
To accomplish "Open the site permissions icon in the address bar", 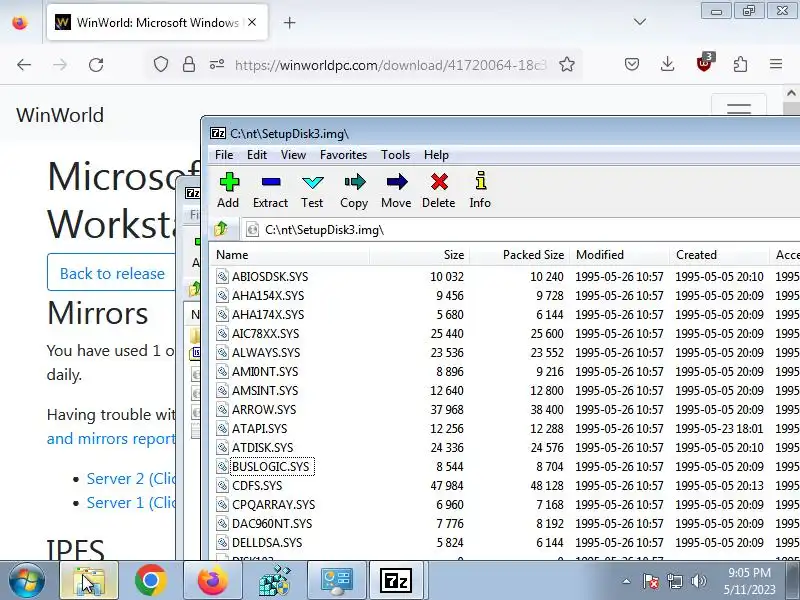I will [x=217, y=64].
